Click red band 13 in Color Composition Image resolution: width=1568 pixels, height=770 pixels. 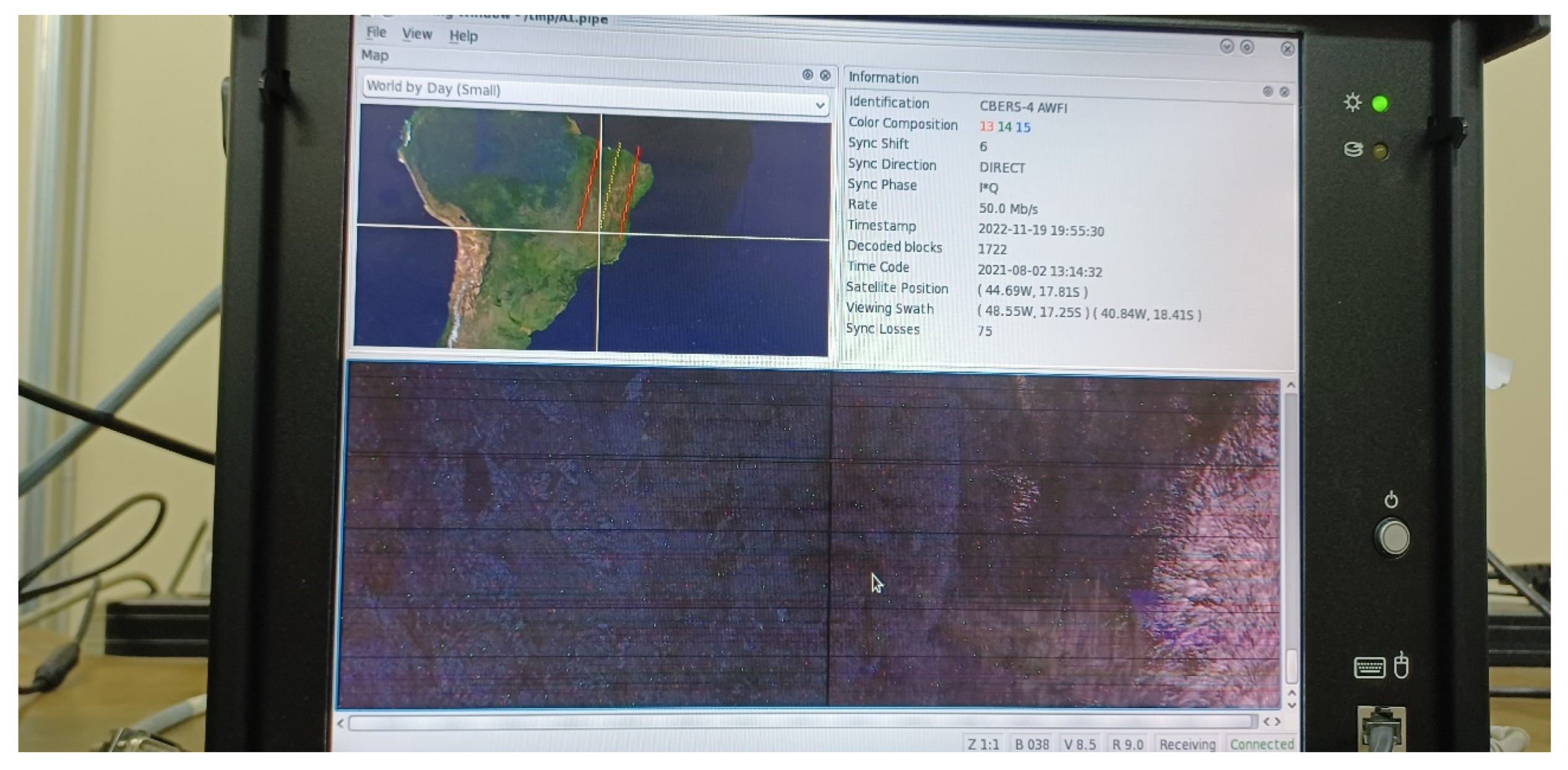[x=986, y=126]
